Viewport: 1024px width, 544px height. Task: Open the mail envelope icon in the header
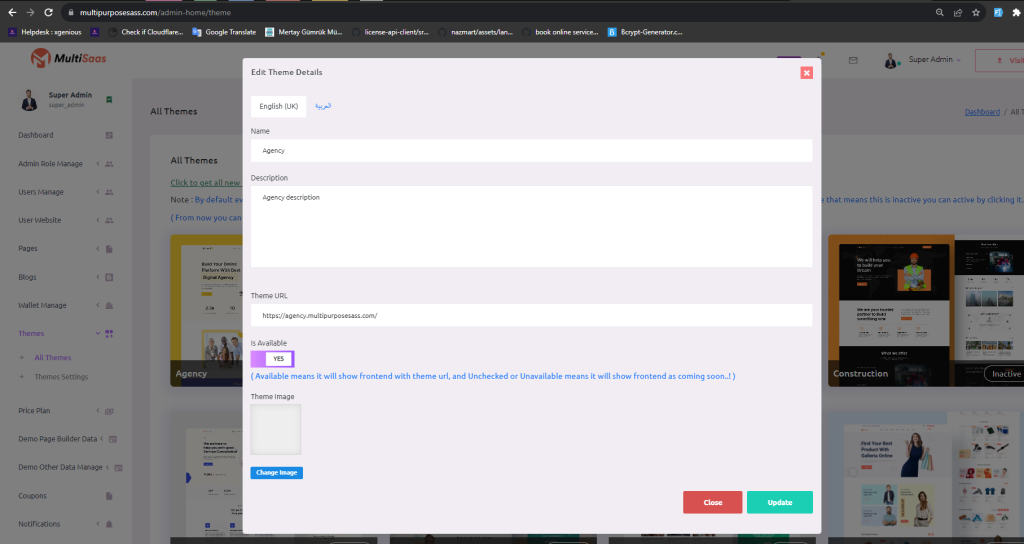(853, 60)
